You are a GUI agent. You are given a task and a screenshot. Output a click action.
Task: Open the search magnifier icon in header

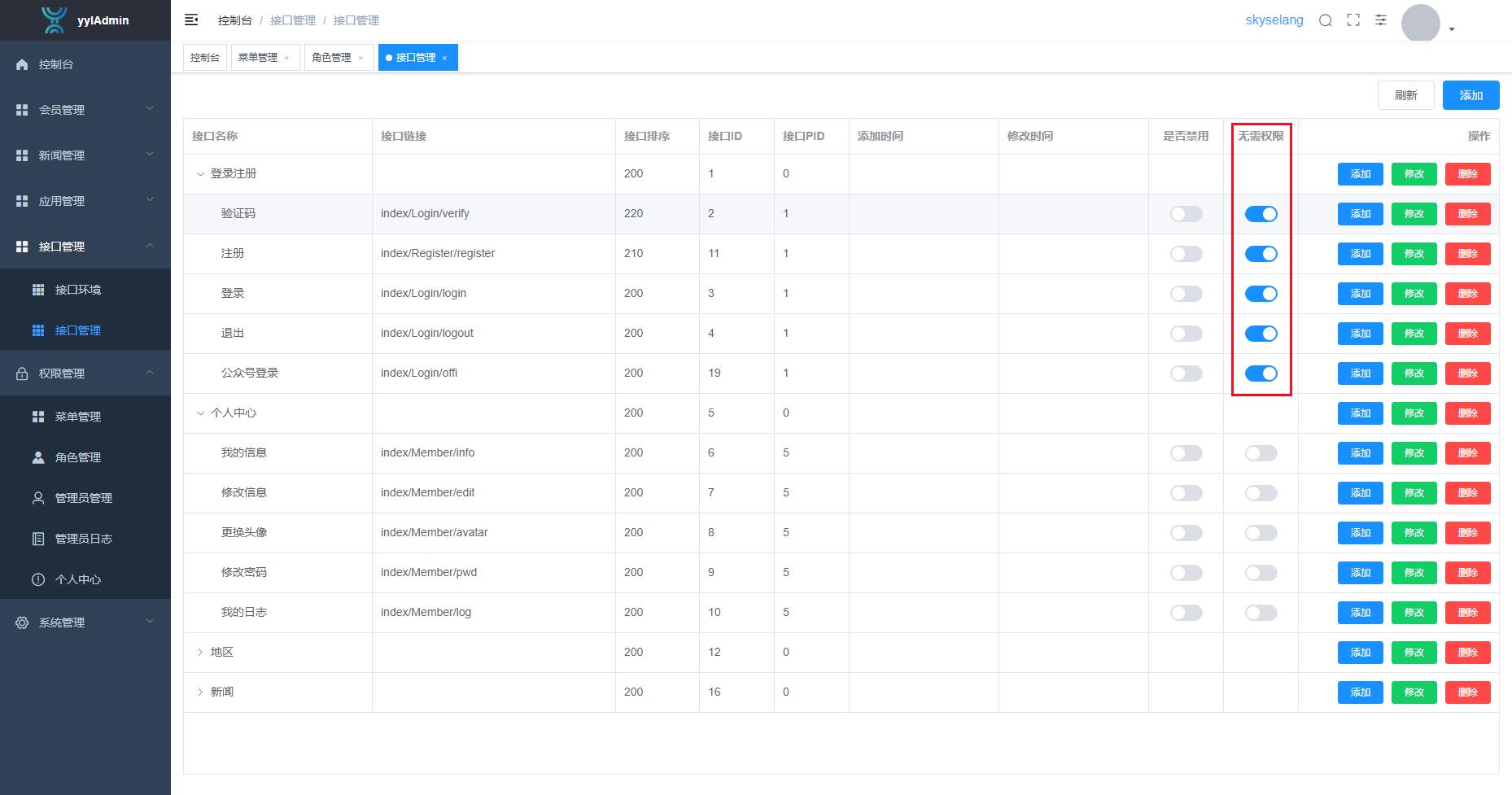click(1326, 20)
